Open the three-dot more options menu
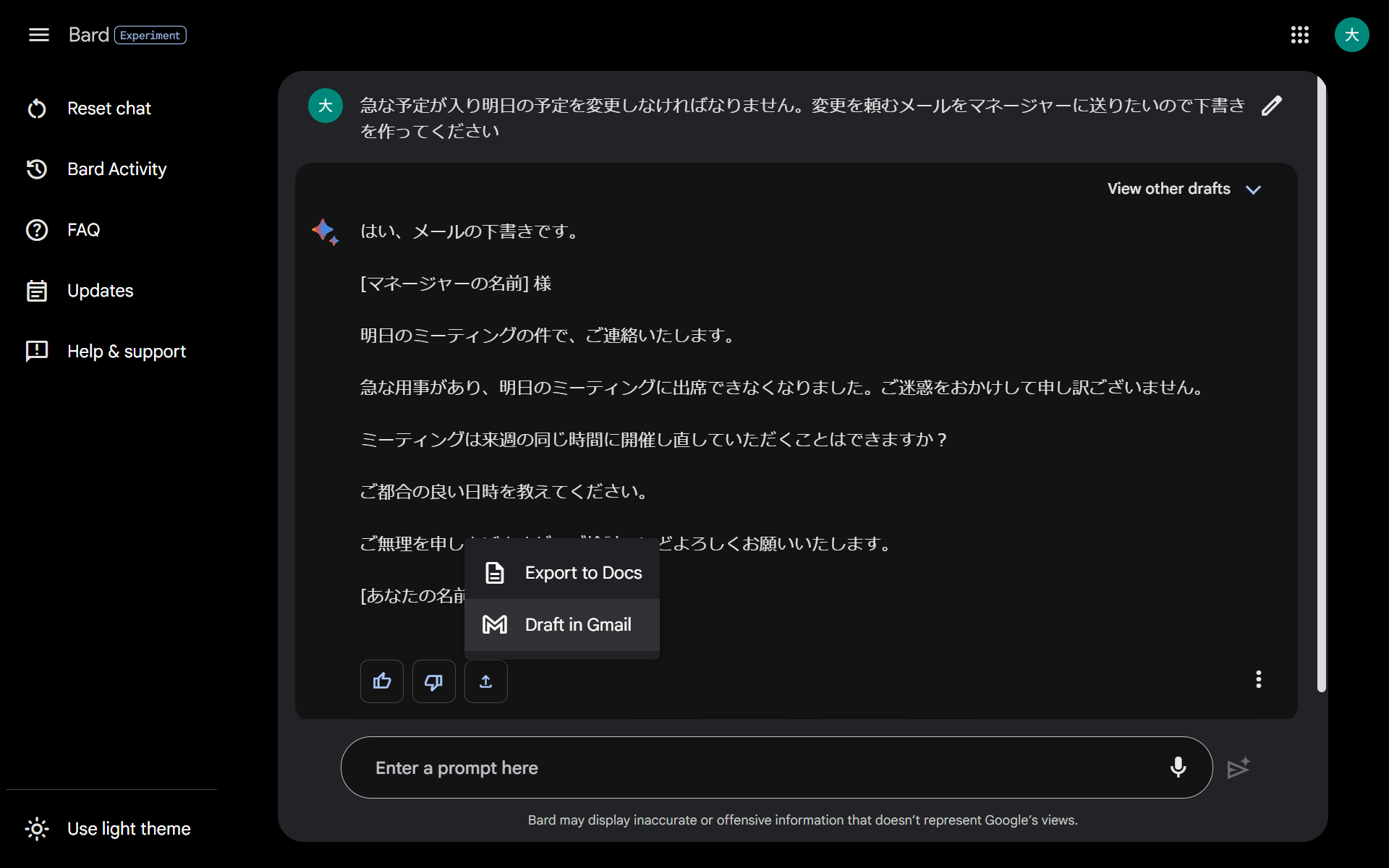This screenshot has width=1389, height=868. point(1258,679)
